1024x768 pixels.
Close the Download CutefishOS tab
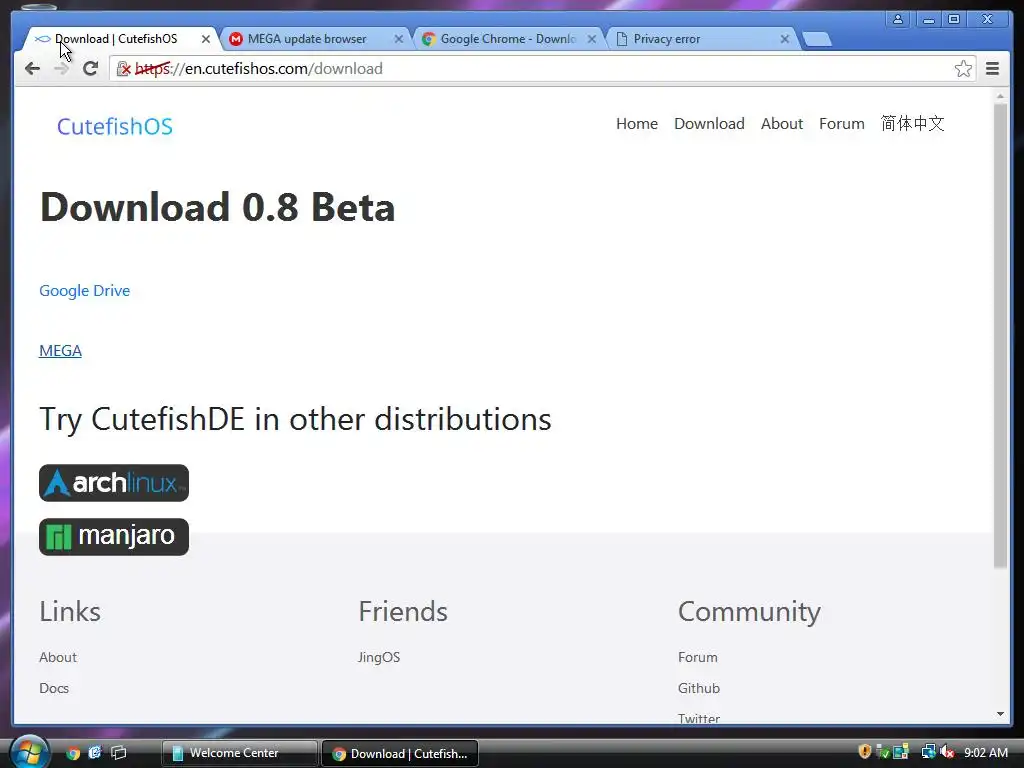tap(206, 39)
